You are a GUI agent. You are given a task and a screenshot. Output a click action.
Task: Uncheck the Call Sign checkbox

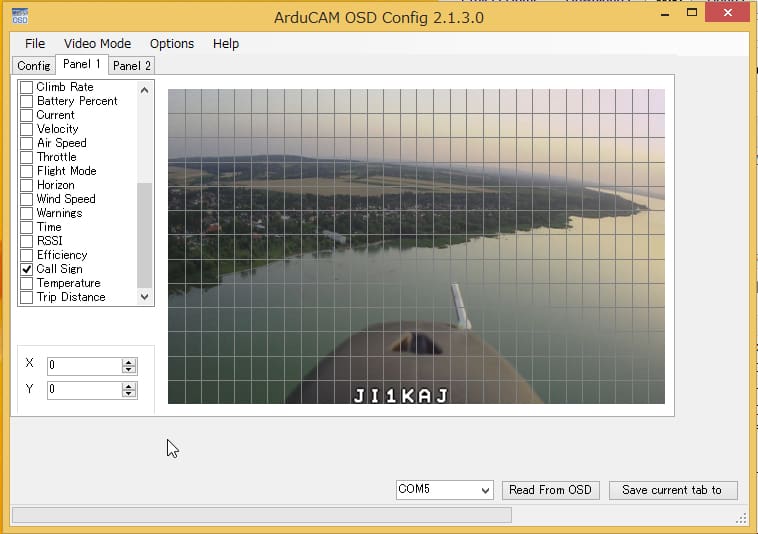click(27, 269)
